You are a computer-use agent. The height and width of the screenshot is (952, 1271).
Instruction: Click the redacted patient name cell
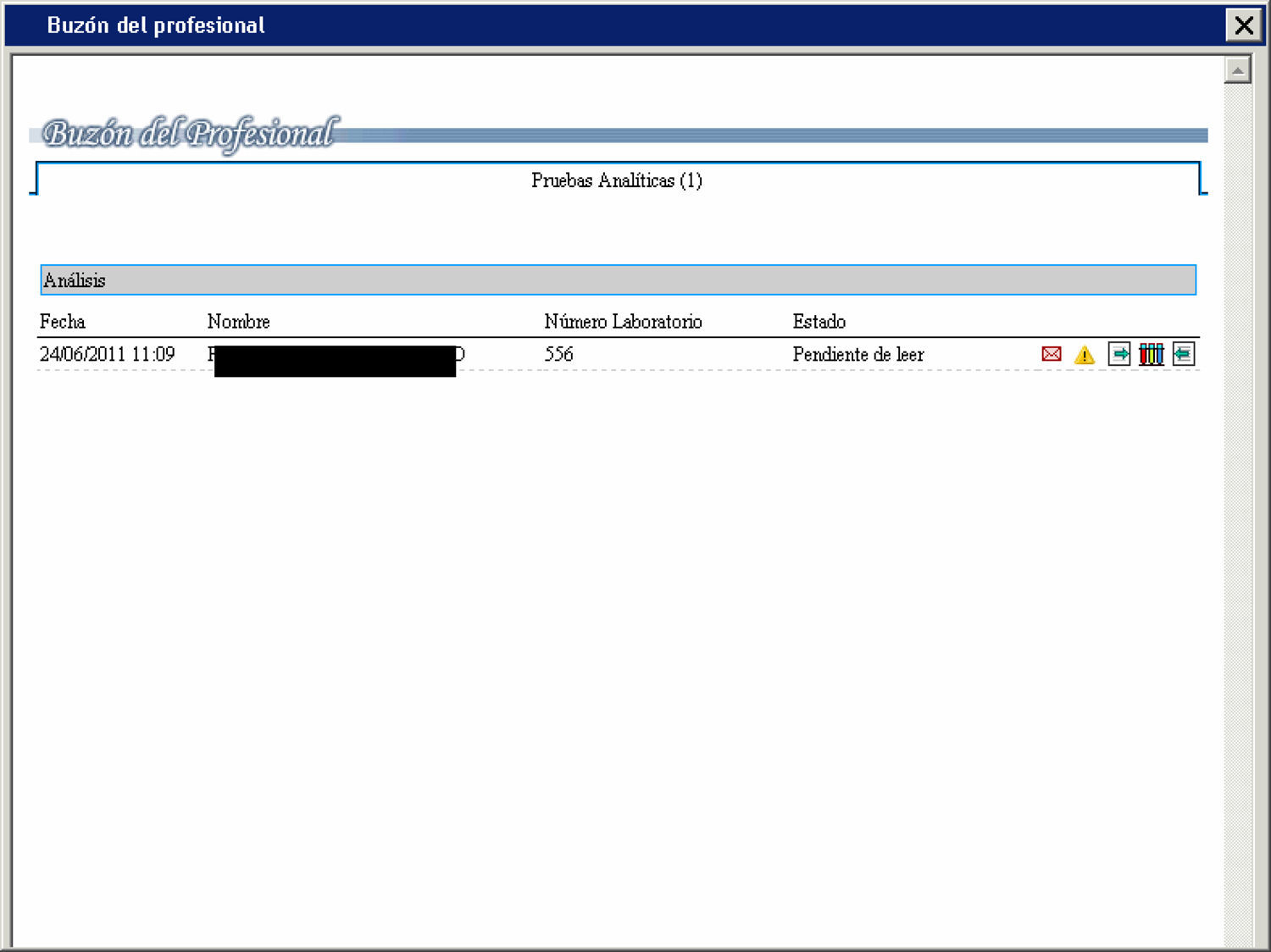click(x=336, y=359)
